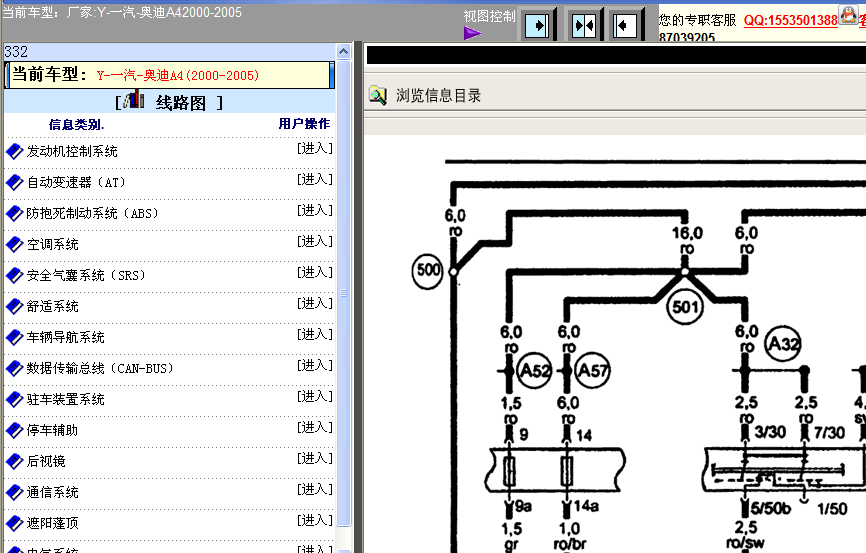Click [进入] for 安全气囊系统（SRS）

(315, 272)
